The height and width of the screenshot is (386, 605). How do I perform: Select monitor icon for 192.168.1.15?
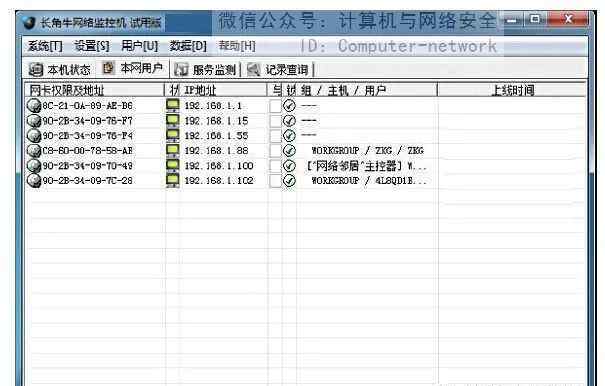coord(172,120)
